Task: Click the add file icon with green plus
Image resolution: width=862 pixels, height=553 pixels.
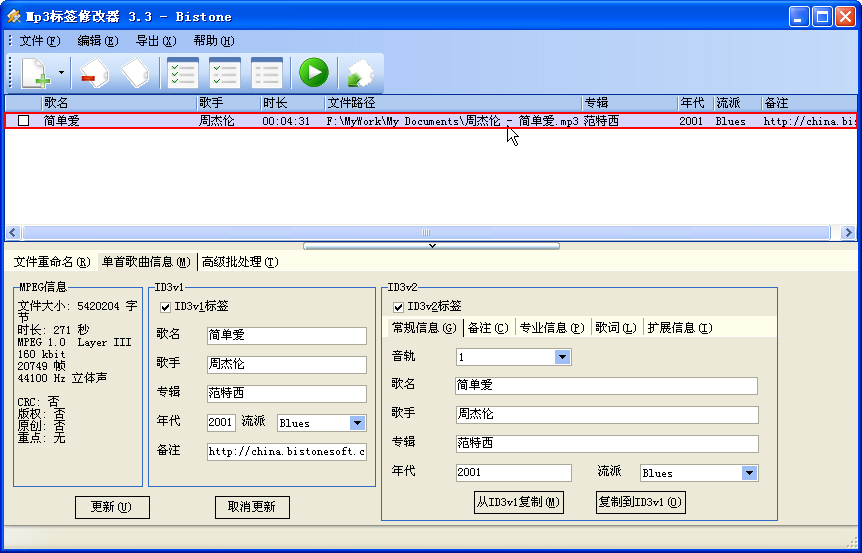Action: pyautogui.click(x=35, y=74)
